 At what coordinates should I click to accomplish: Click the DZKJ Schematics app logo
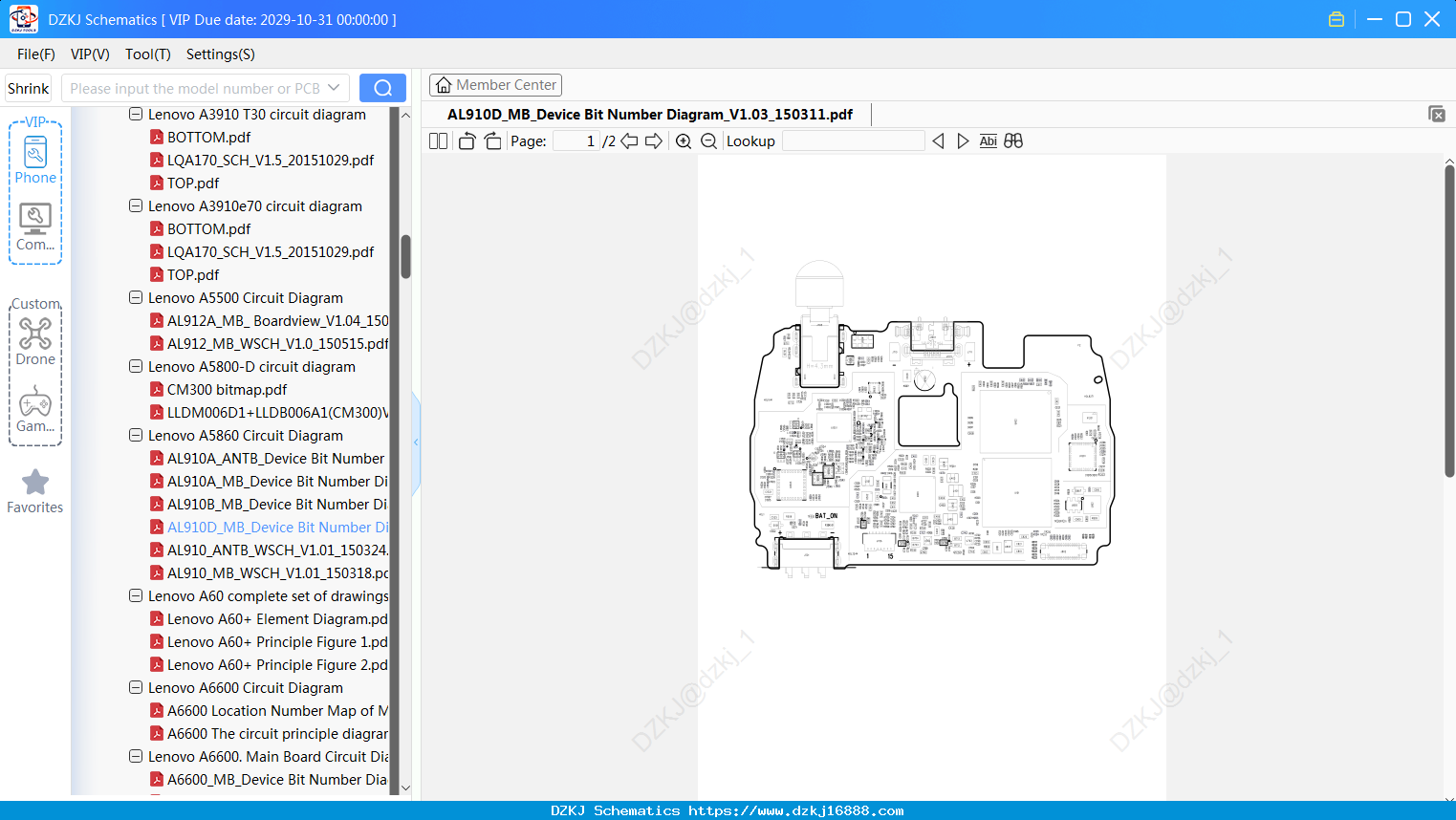point(23,19)
